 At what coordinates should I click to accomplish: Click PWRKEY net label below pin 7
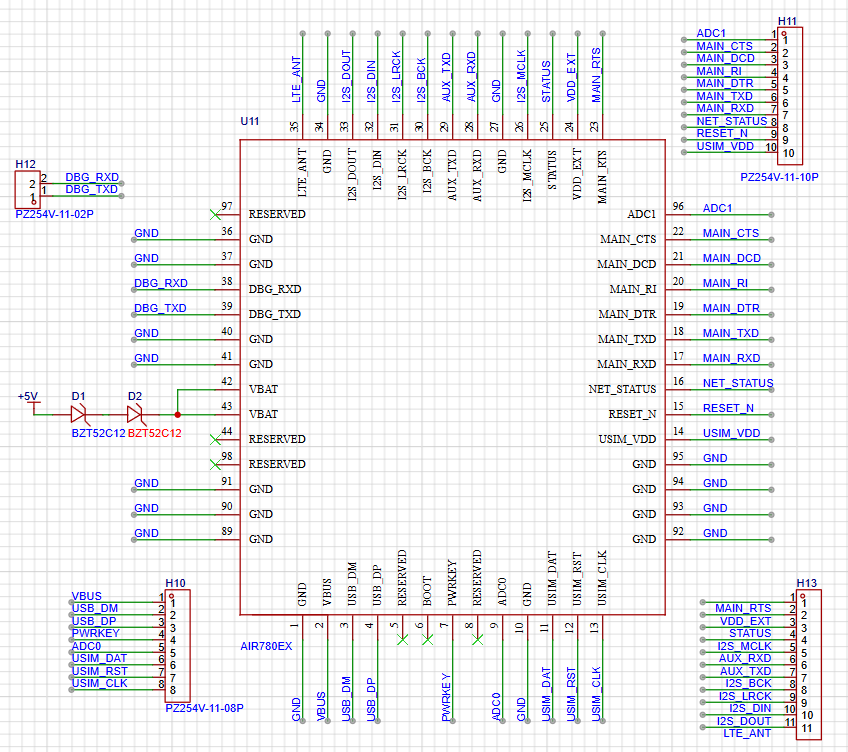pyautogui.click(x=446, y=697)
